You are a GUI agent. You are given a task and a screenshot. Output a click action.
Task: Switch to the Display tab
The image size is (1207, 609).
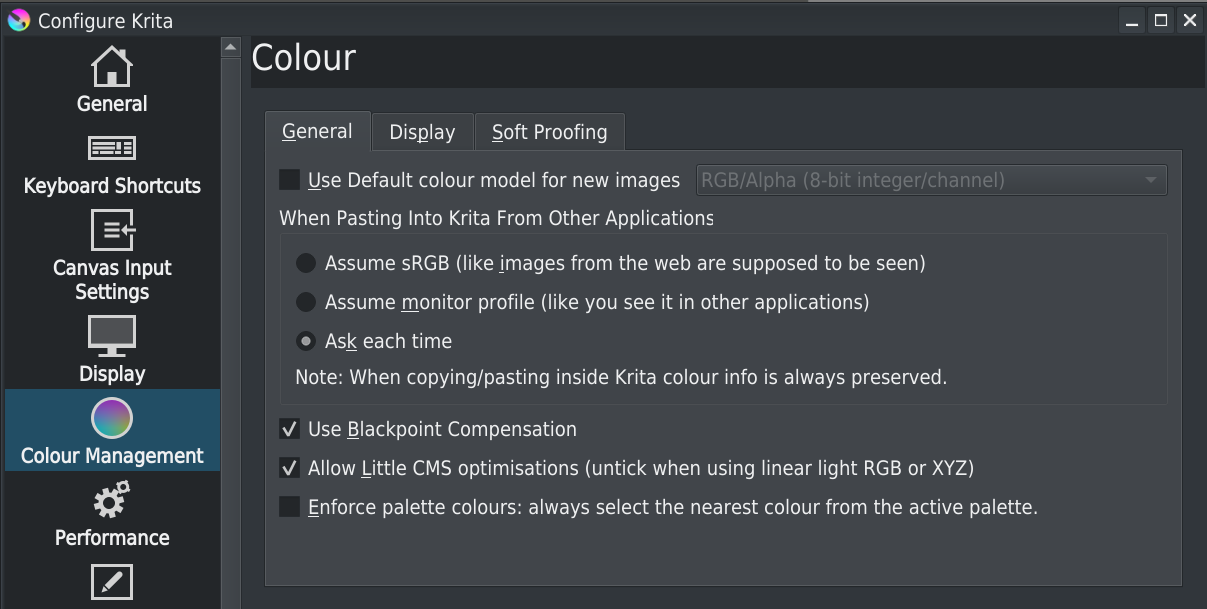pos(422,132)
